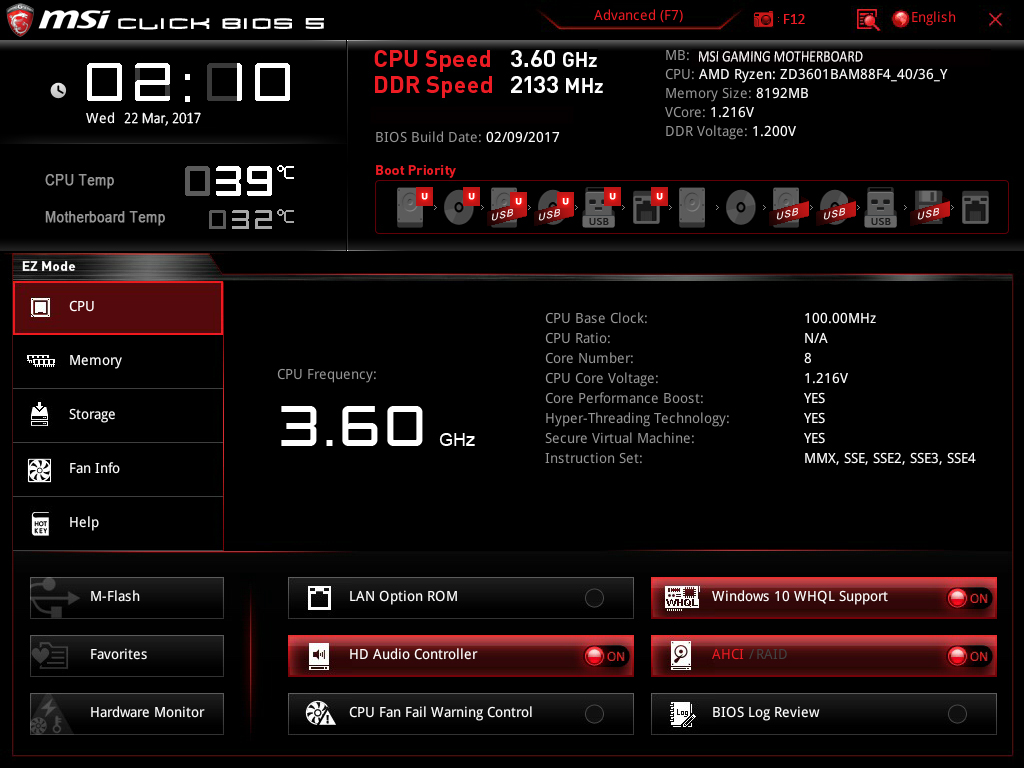Open the CPU section in EZ Mode
1024x768 pixels.
pos(118,308)
